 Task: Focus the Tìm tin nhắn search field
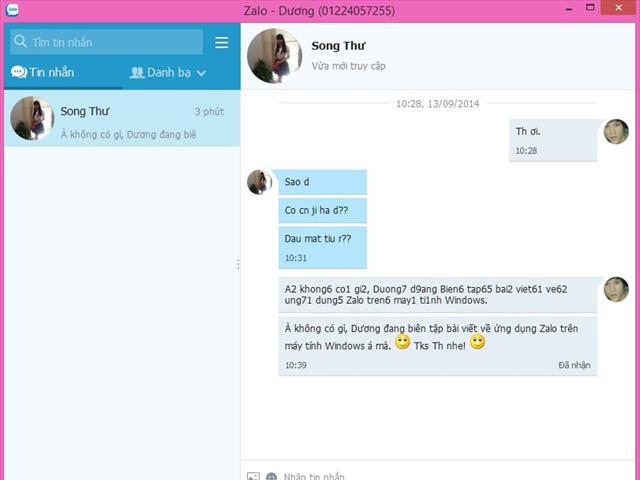[107, 42]
